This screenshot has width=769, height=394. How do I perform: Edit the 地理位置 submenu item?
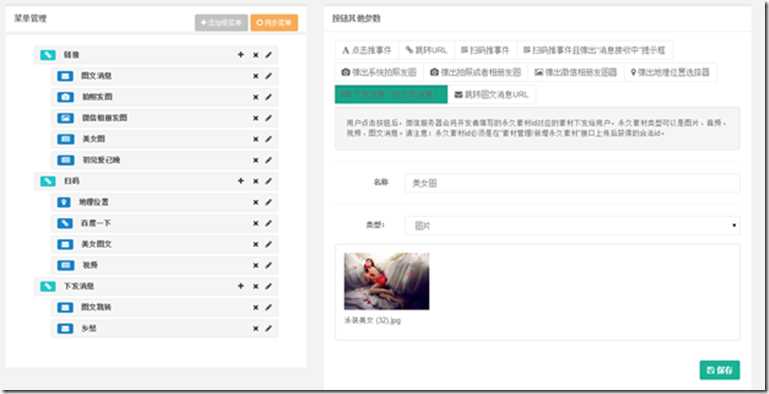[268, 202]
